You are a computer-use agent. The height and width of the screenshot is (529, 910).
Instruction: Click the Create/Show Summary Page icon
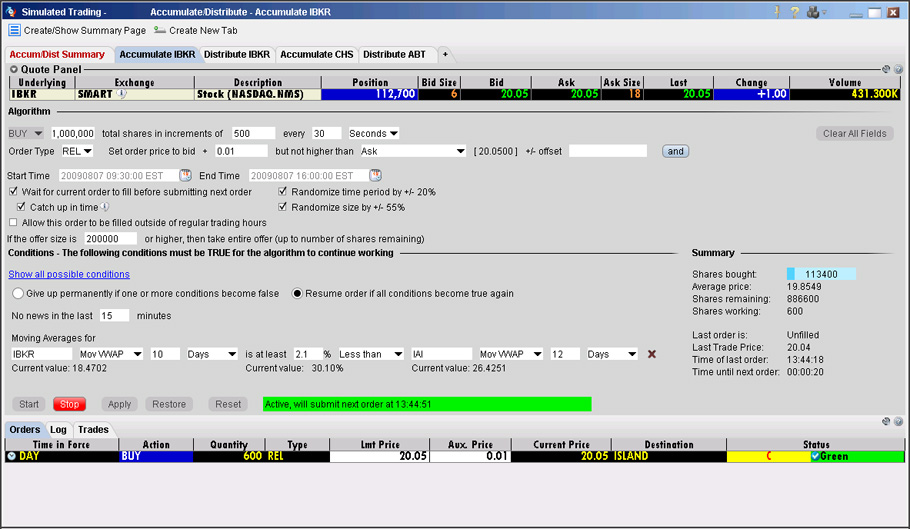tap(15, 30)
